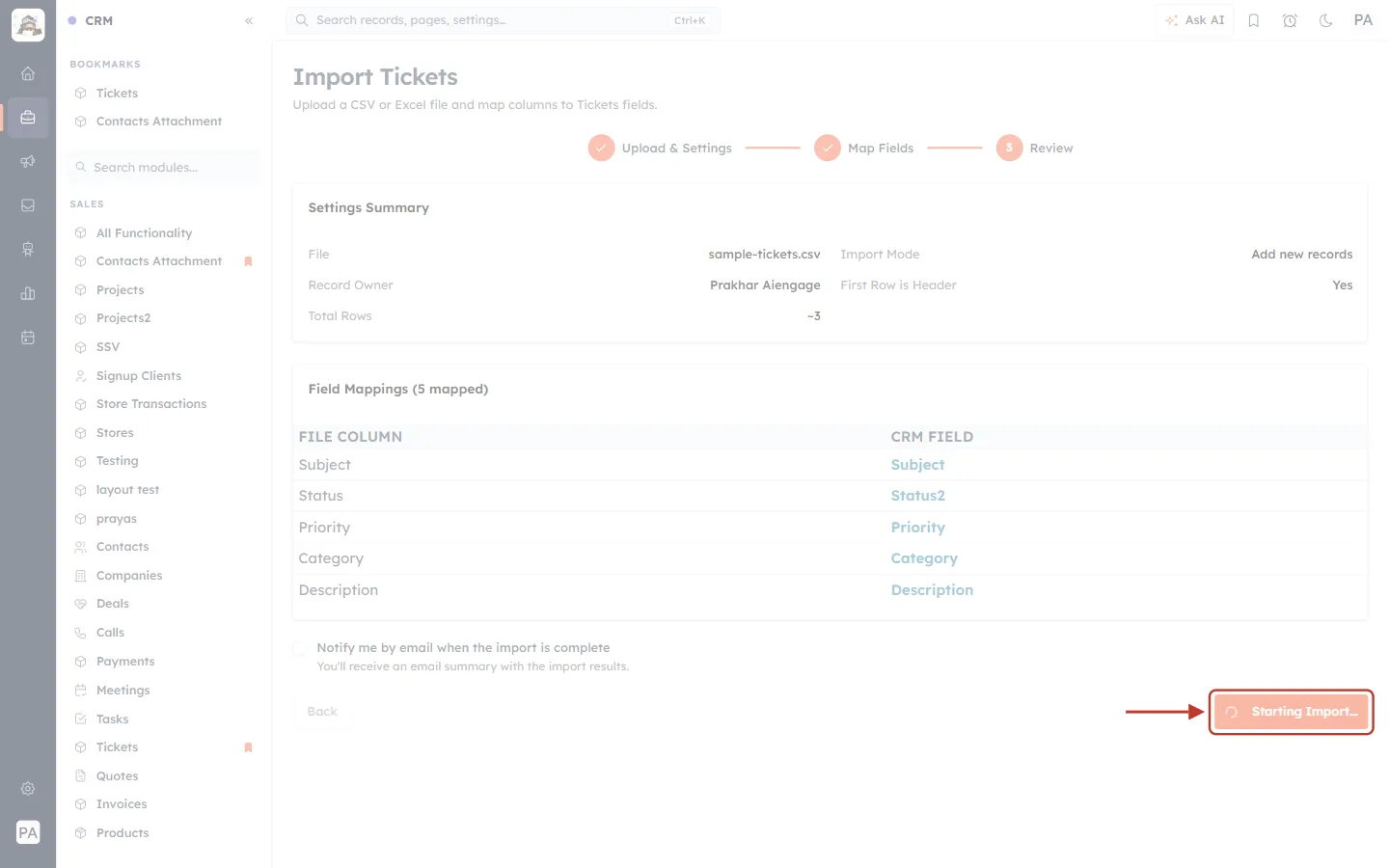Go to Map Fields step
1389x868 pixels.
click(864, 148)
